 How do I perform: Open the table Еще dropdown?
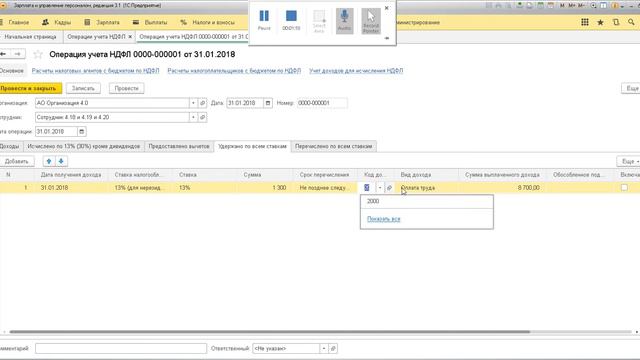(x=629, y=162)
